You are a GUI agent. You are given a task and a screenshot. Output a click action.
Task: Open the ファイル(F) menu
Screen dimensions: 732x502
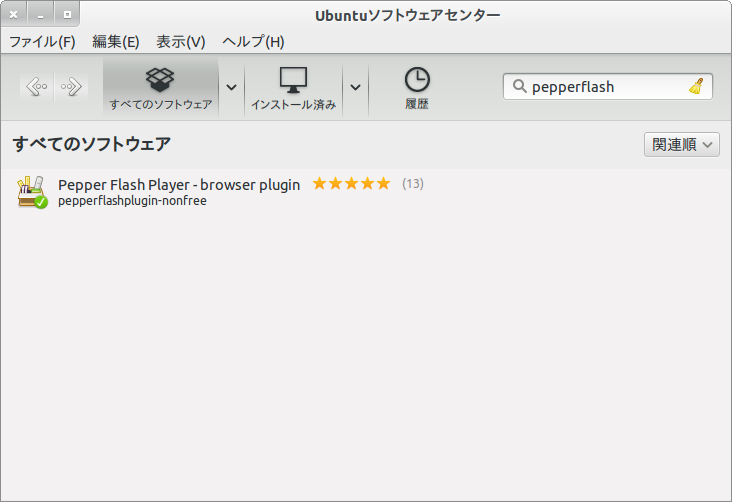click(x=42, y=42)
